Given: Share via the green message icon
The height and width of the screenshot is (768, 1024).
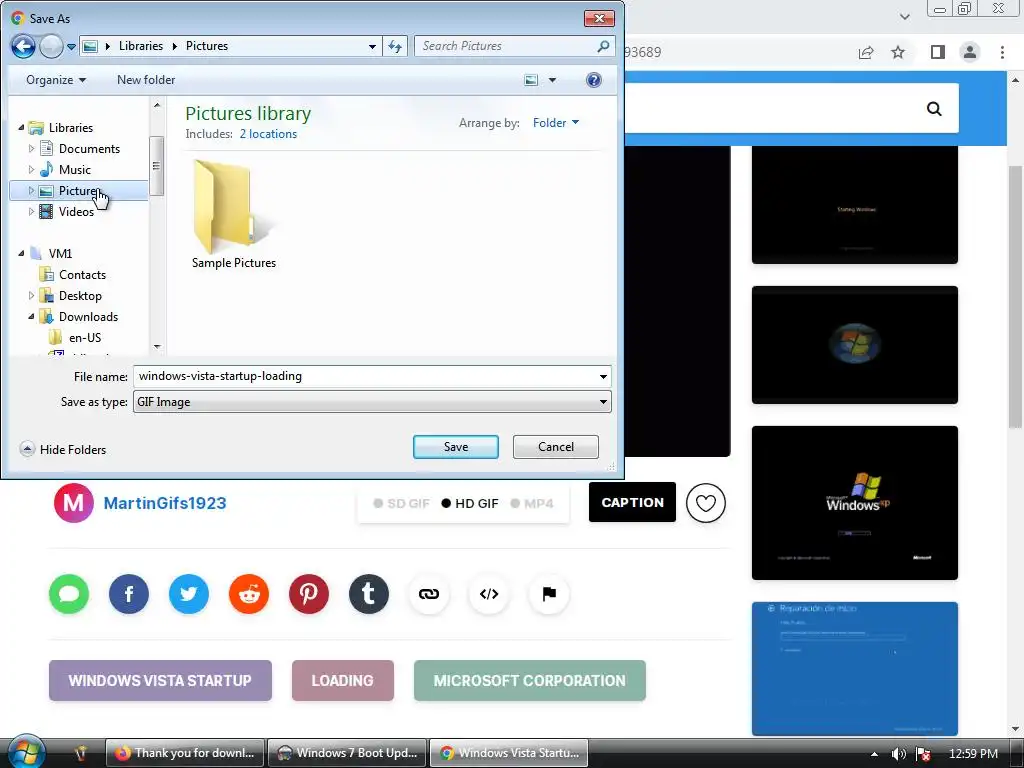Looking at the screenshot, I should pos(69,594).
